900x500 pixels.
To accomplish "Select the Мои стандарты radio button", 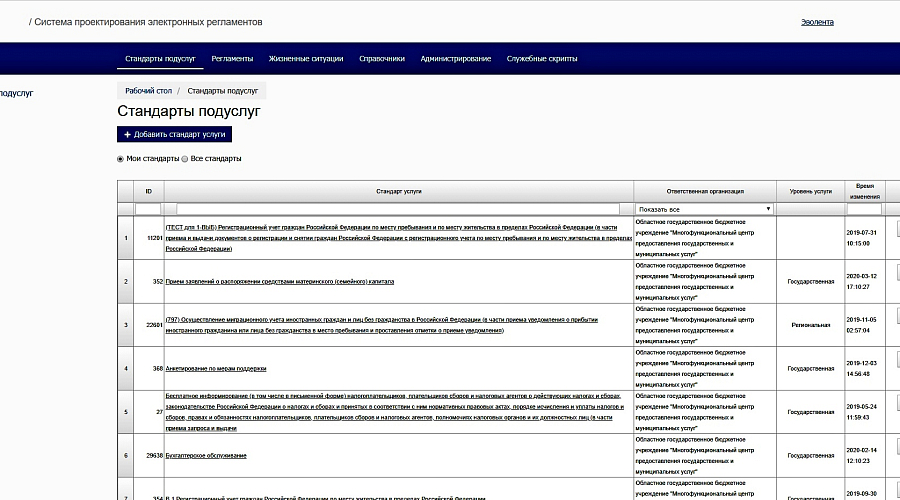I will click(121, 159).
